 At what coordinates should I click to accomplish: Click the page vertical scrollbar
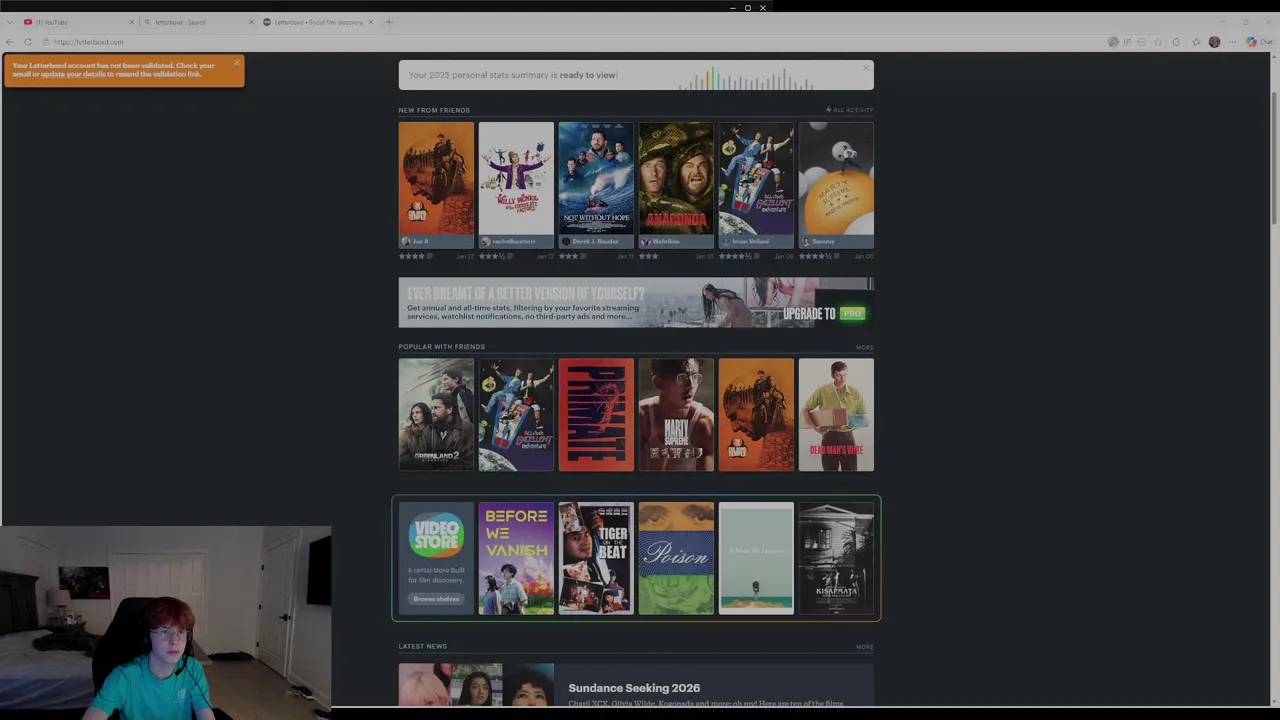coord(1274,160)
